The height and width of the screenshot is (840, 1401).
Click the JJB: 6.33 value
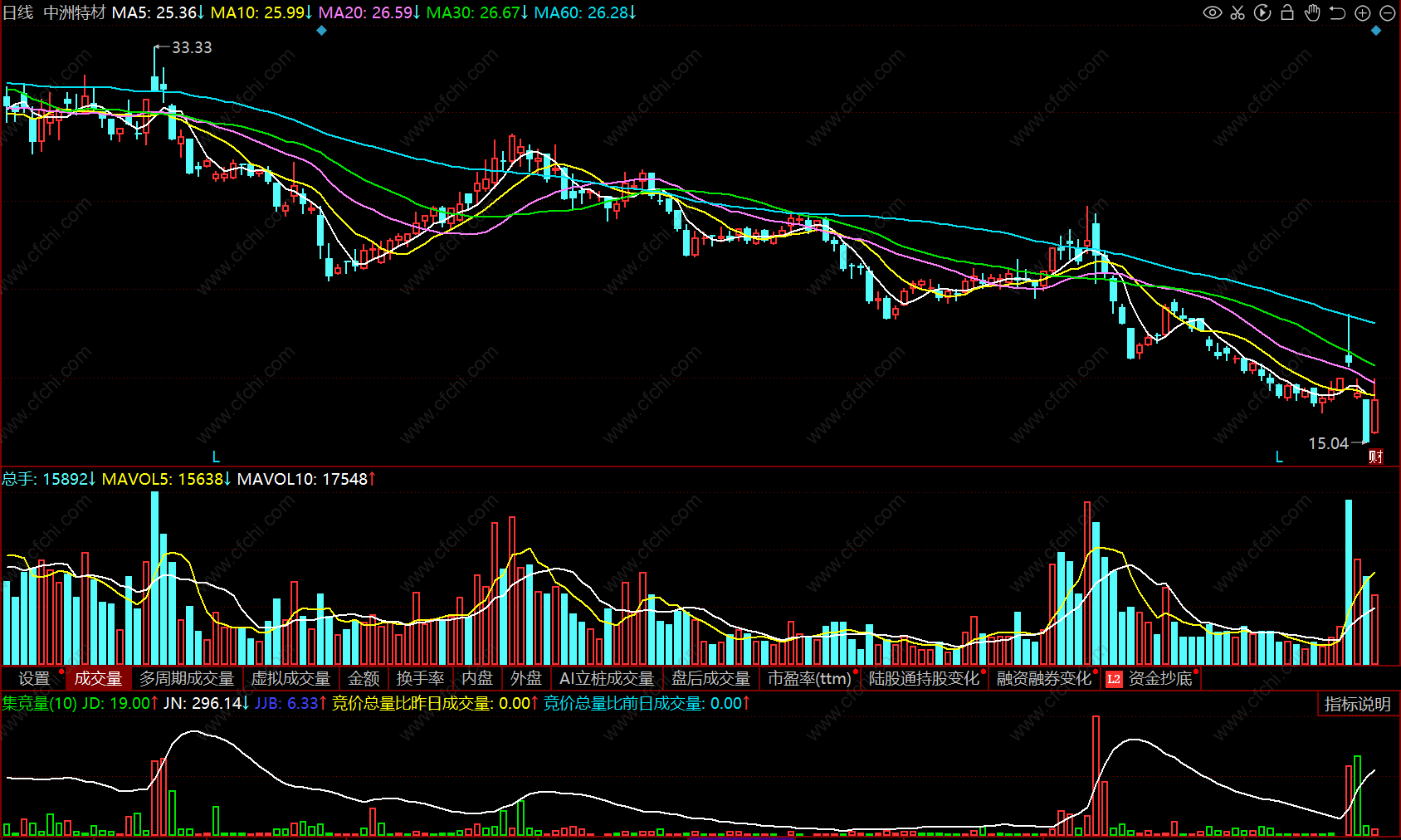pyautogui.click(x=290, y=703)
